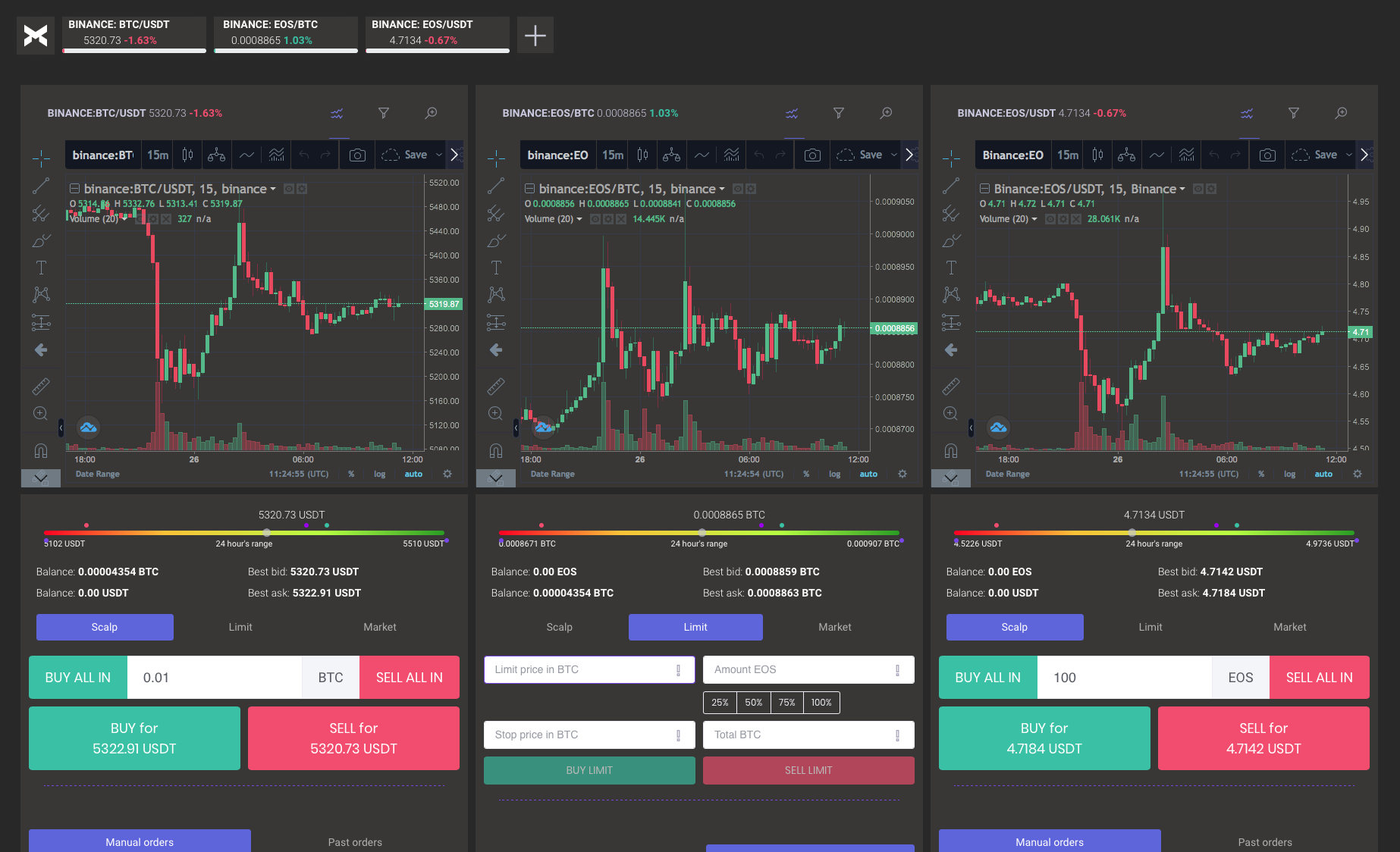The image size is (1400, 852).
Task: Toggle magnet mode in EOS/USDT chart sidebar
Action: [x=951, y=451]
